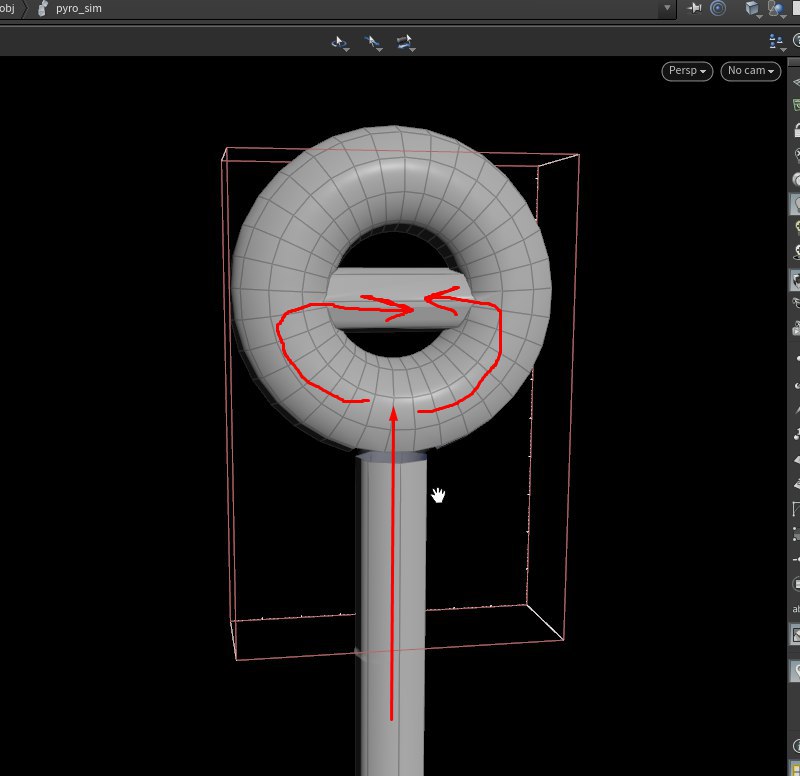This screenshot has width=800, height=776.
Task: Go to the obj level in path
Action: [x=7, y=9]
